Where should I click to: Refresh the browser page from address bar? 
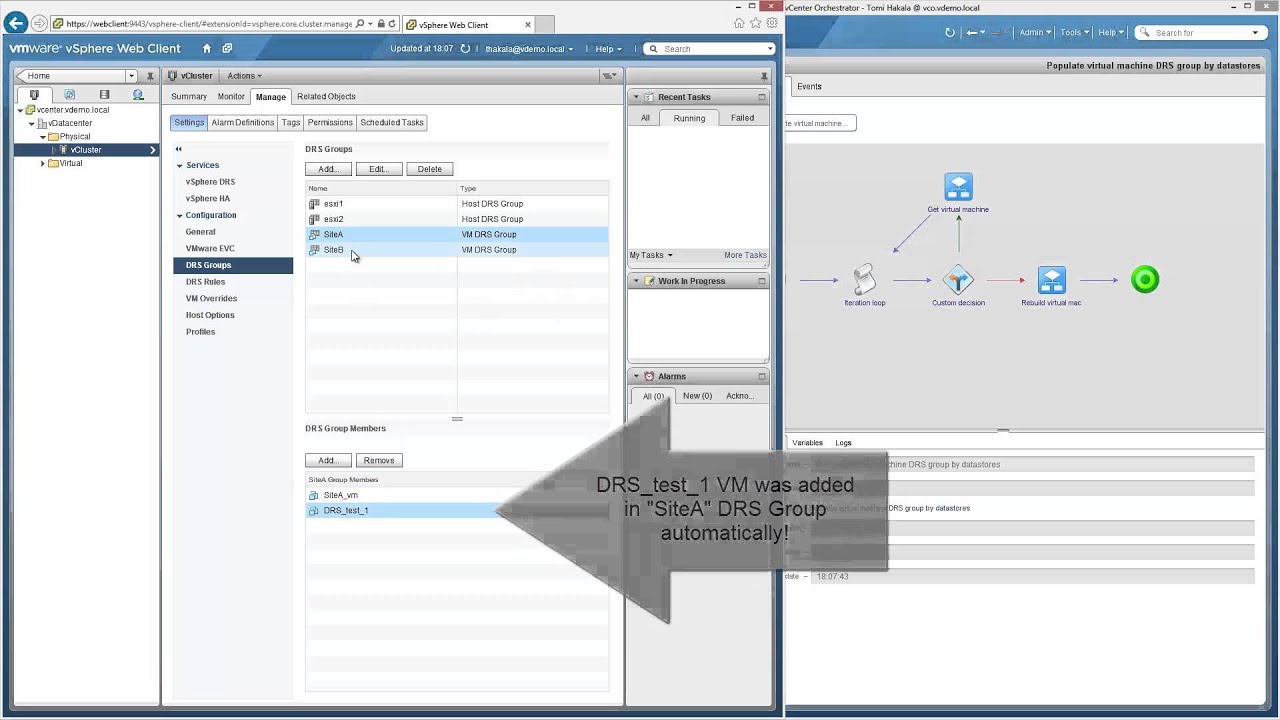[392, 23]
